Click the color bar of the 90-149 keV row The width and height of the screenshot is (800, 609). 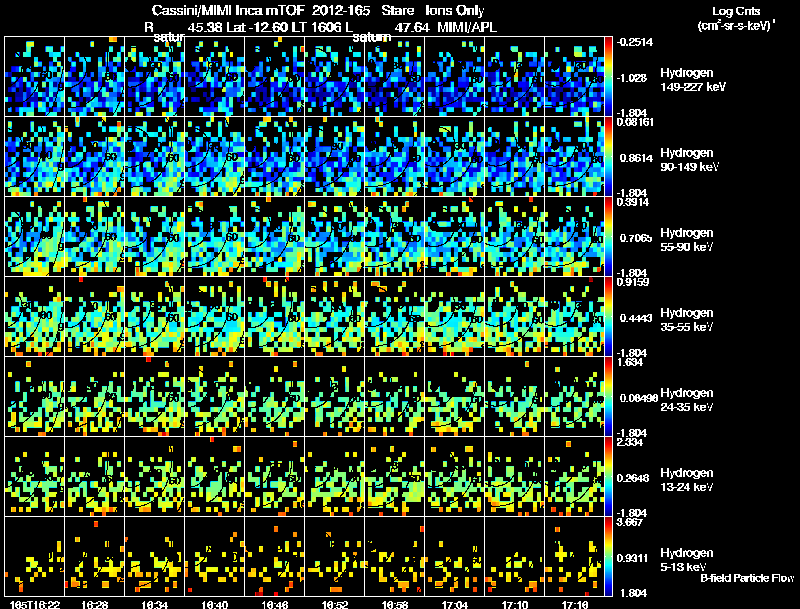608,157
